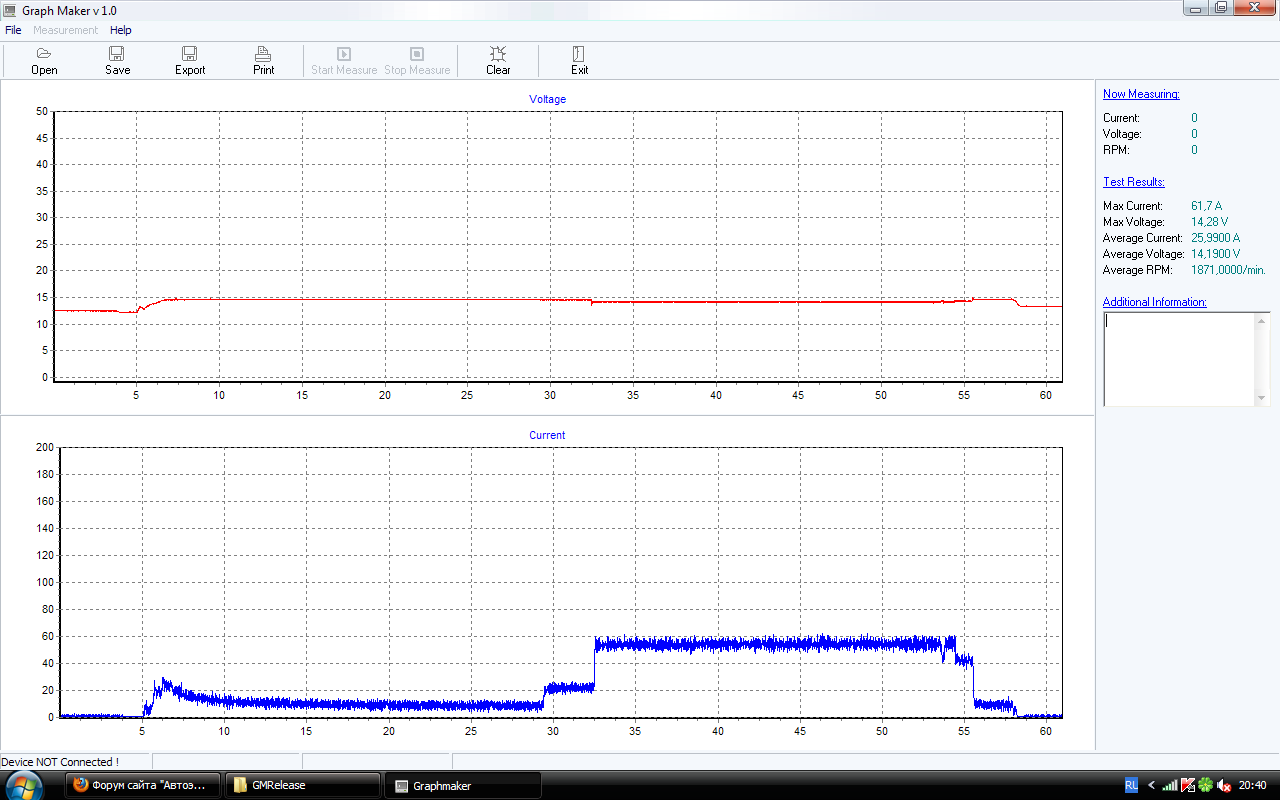Open the File menu

[13, 30]
